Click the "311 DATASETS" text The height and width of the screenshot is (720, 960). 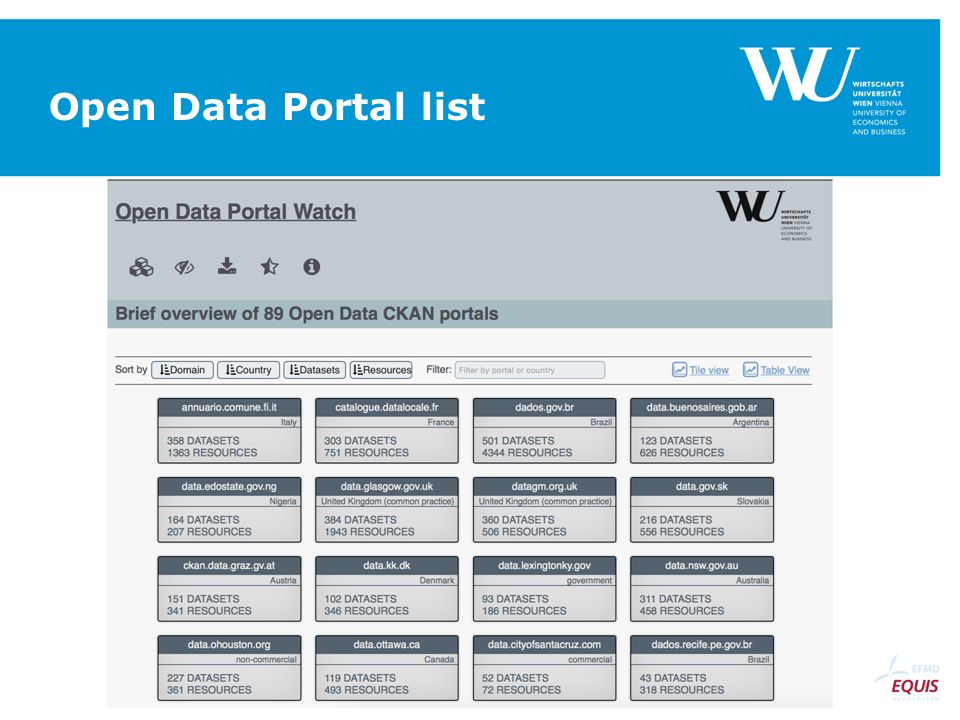click(675, 598)
